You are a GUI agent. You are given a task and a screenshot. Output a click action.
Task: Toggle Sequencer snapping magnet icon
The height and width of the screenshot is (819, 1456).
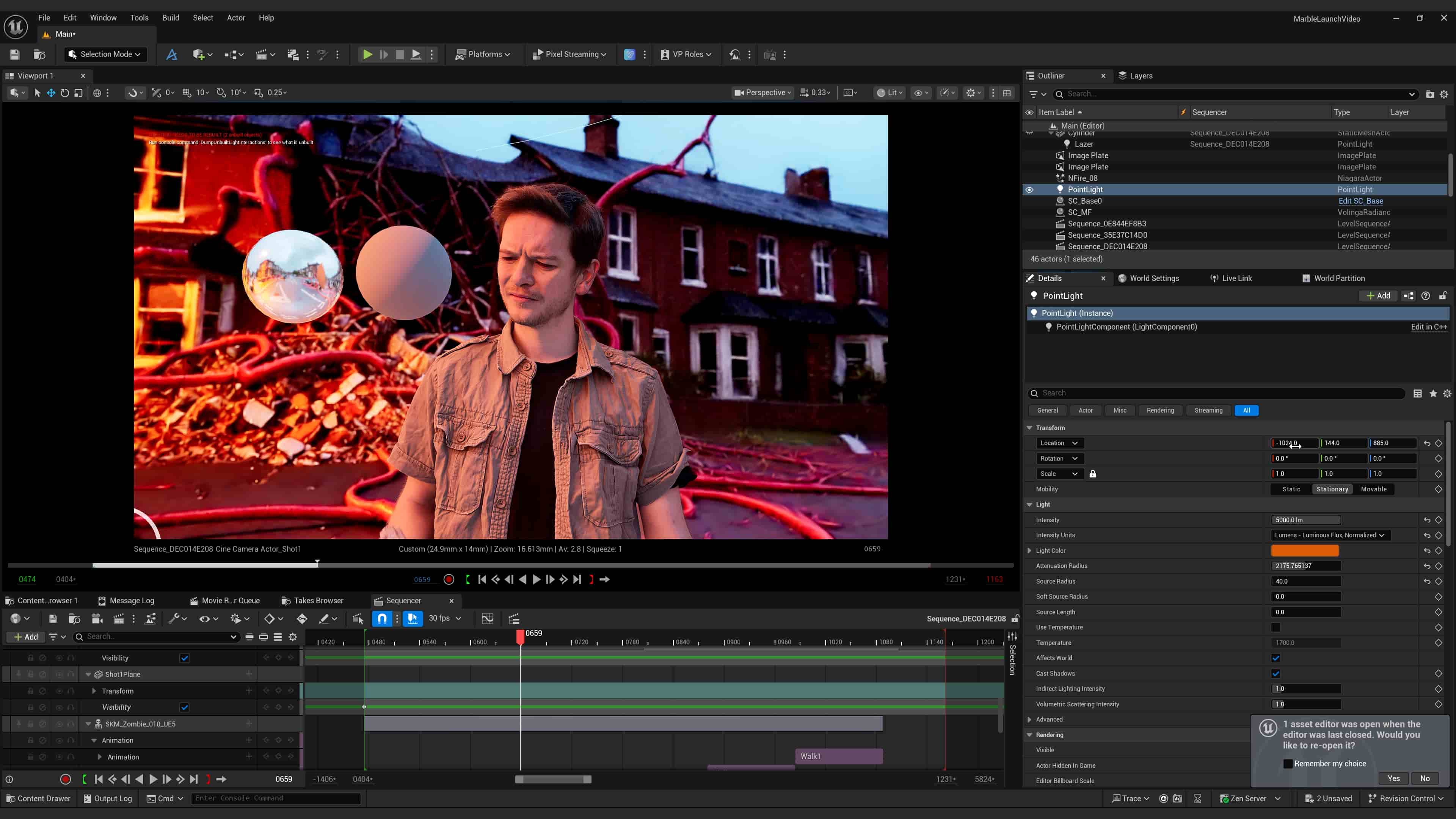click(382, 618)
